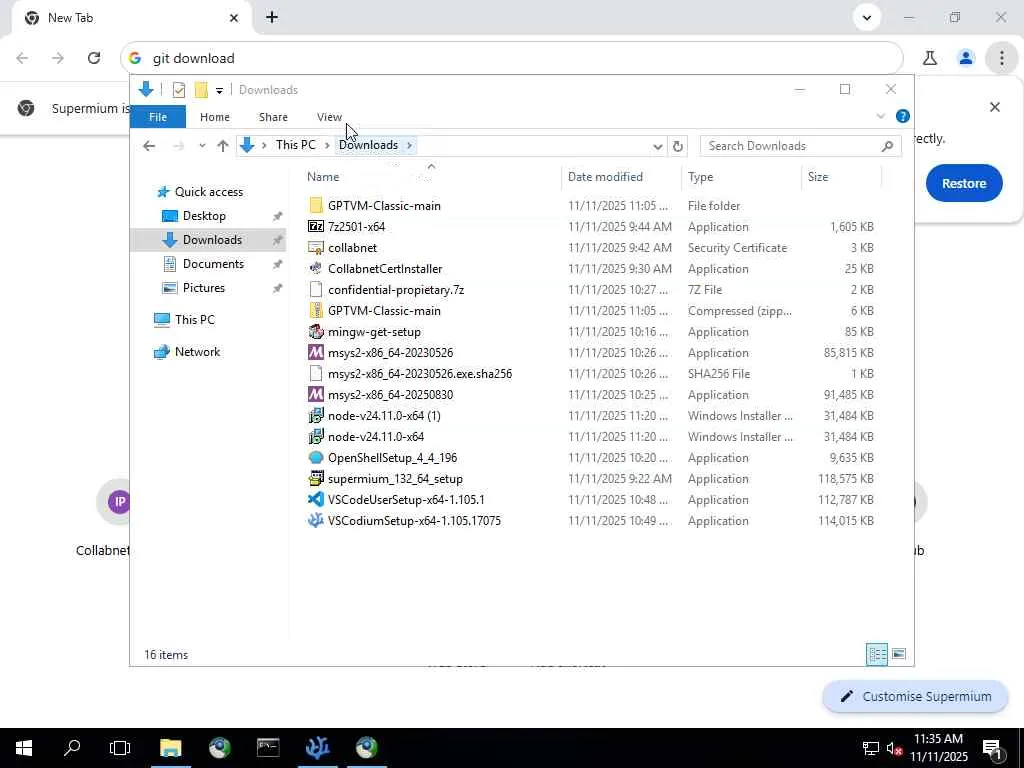1024x768 pixels.
Task: Select the GPTVM-Classic-main file folder icon
Action: tap(315, 206)
